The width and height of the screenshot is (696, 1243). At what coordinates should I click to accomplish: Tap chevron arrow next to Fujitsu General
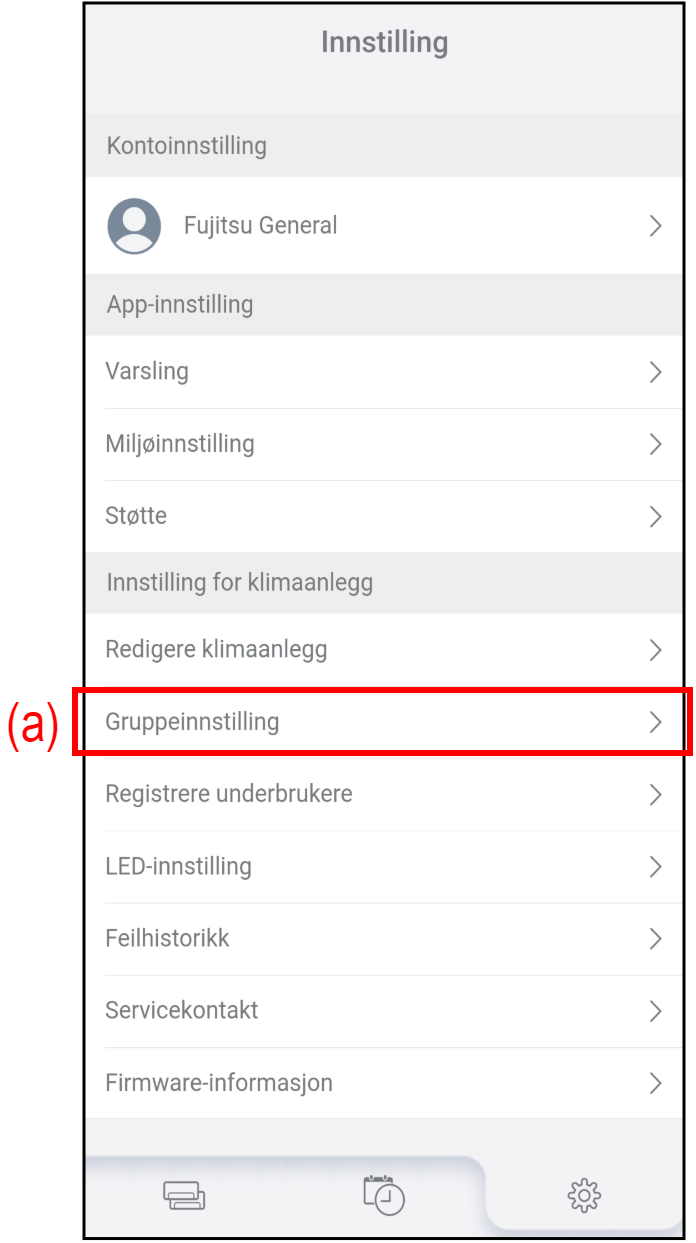tap(656, 226)
